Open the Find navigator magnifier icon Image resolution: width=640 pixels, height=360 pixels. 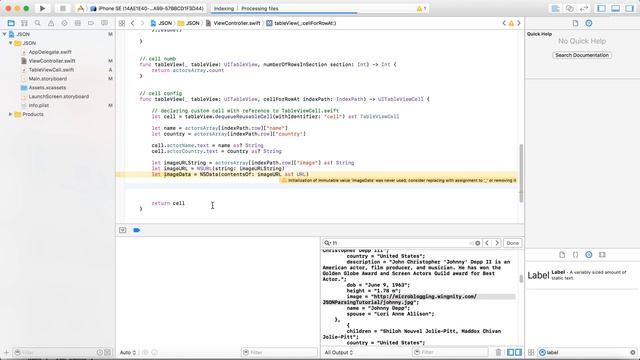(x=38, y=23)
